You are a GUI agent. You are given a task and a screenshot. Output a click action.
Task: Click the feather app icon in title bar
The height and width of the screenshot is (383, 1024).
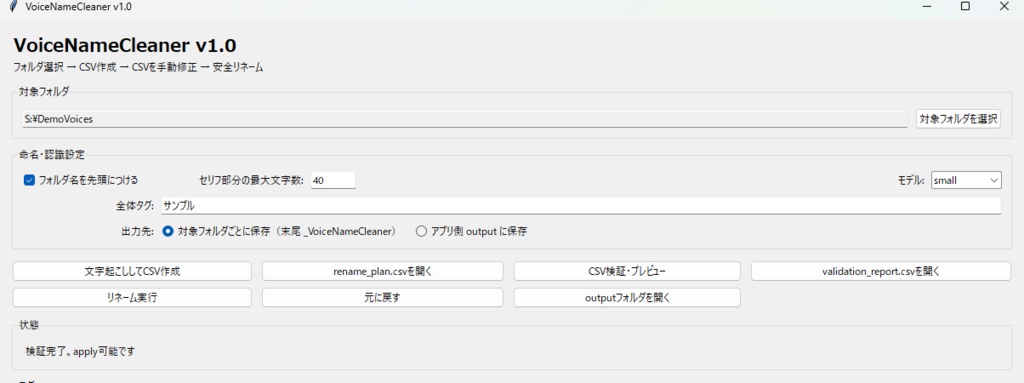coord(13,7)
